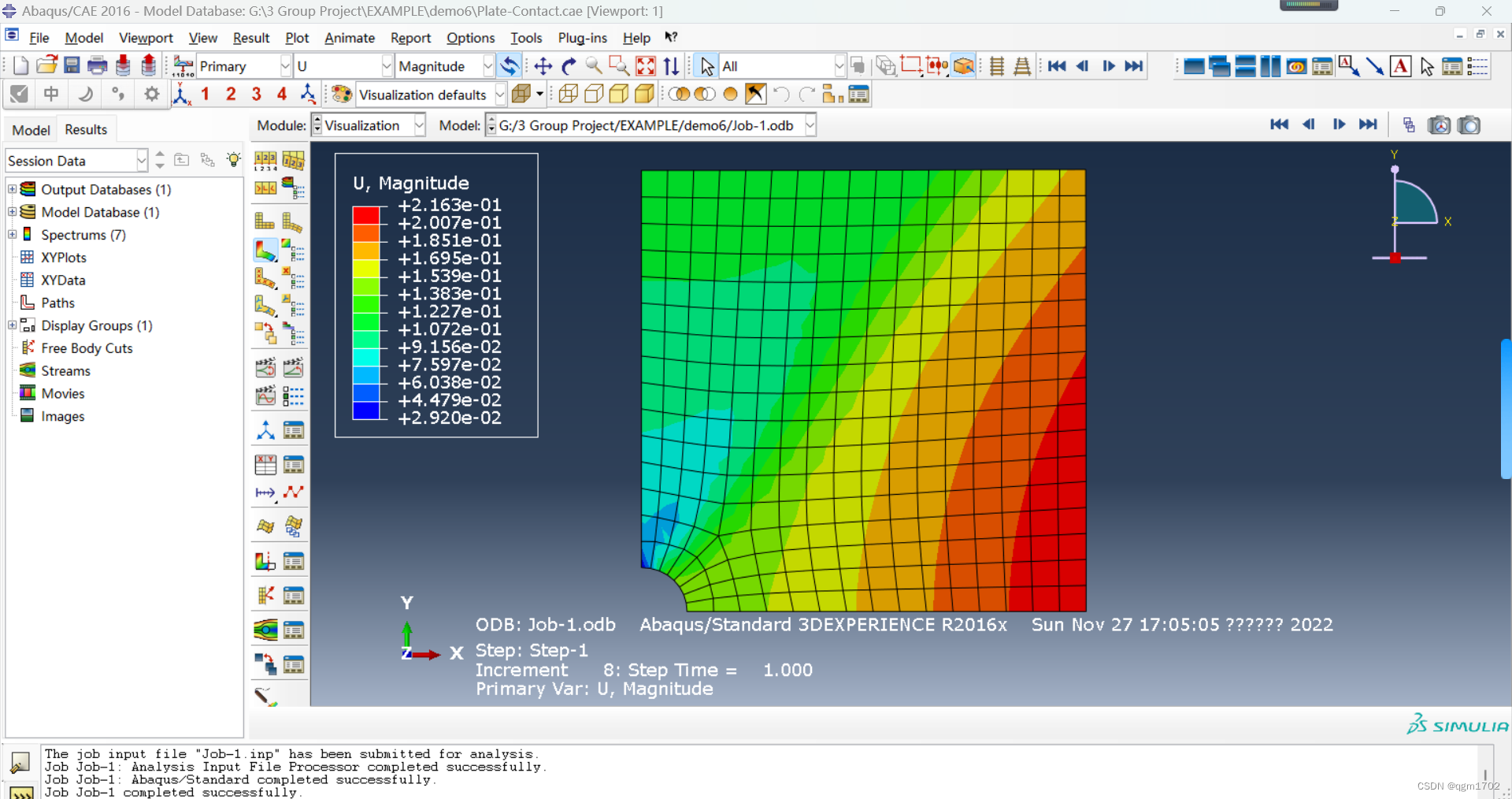Click the Pan view tool

pyautogui.click(x=543, y=66)
